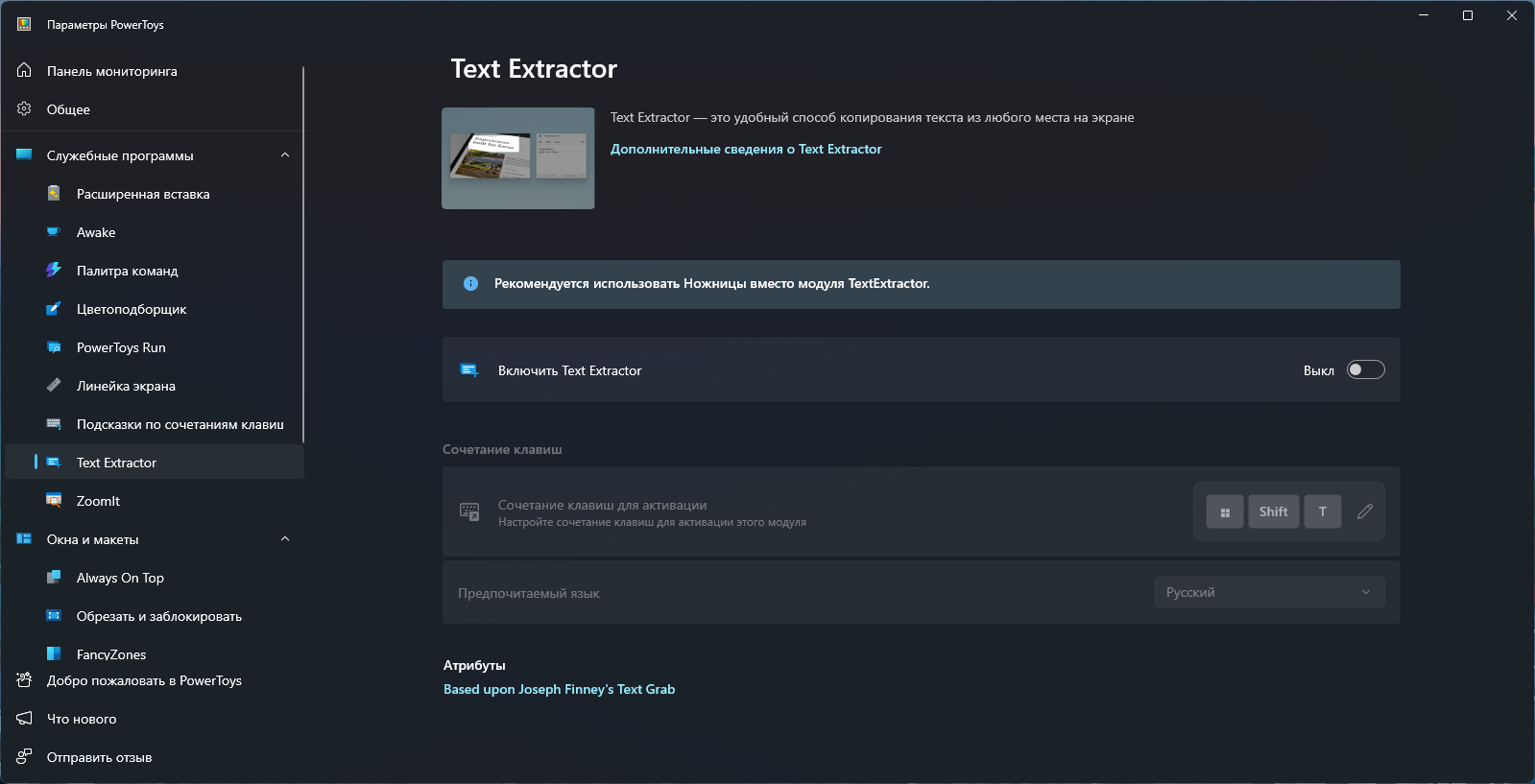Select the Command Palette (Палитра команд) icon

54,271
